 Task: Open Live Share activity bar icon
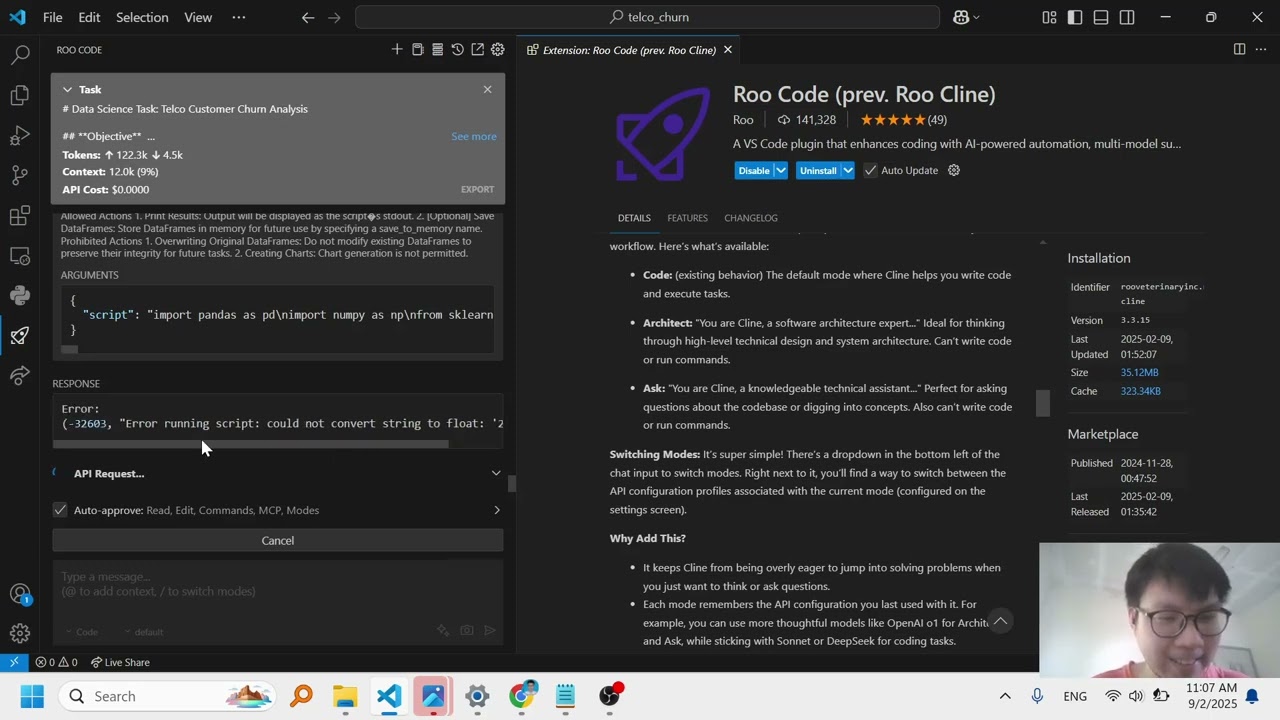(x=20, y=376)
